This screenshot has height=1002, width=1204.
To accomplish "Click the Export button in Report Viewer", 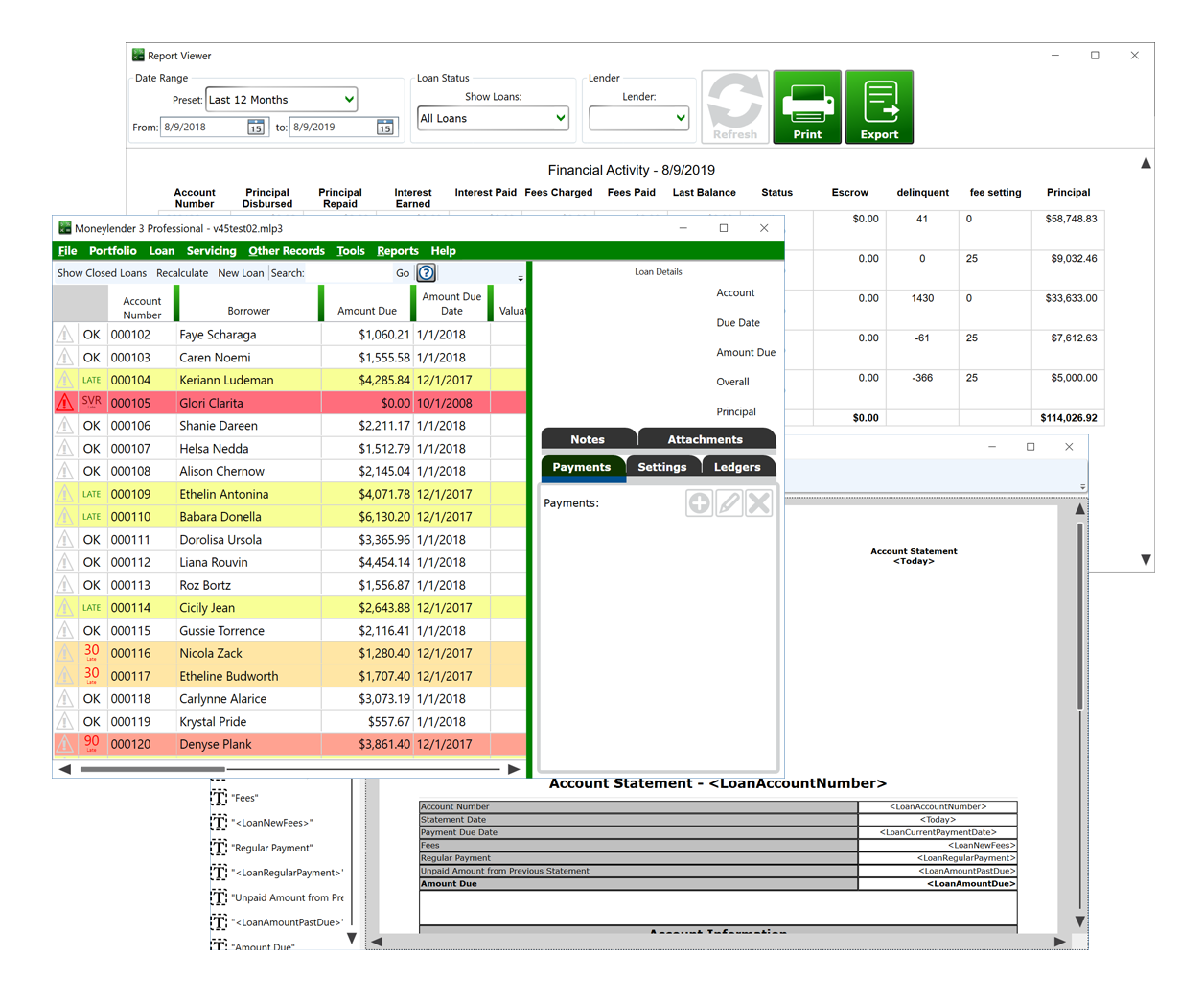I will coord(879,106).
